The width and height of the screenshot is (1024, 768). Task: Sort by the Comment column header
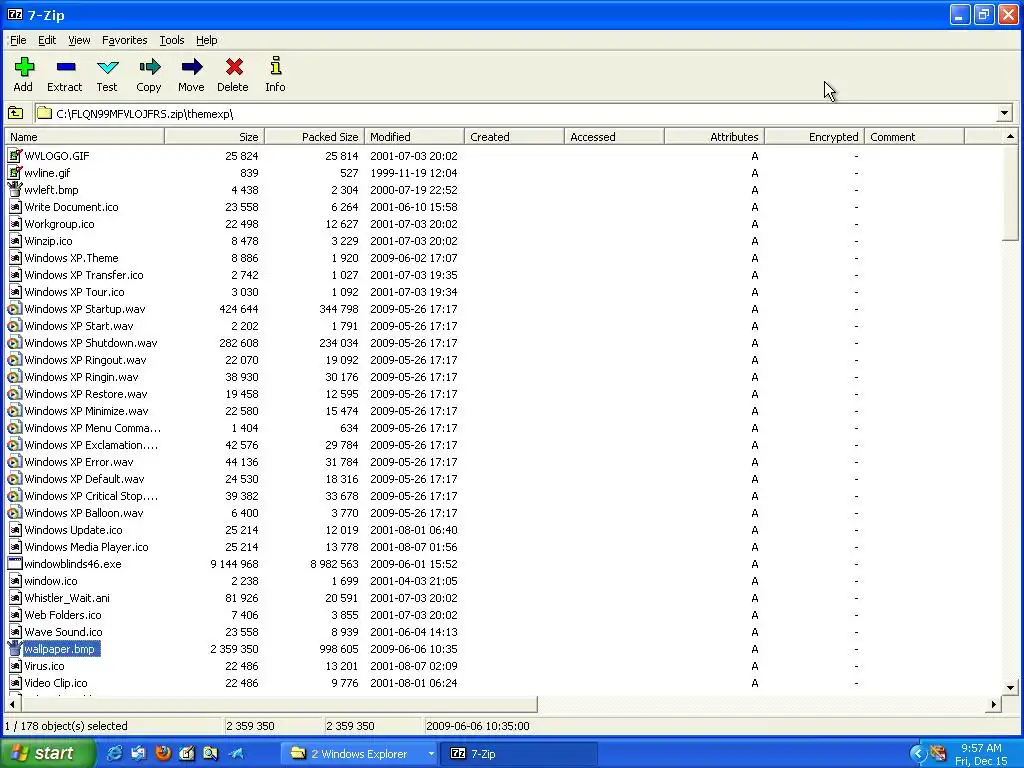[914, 136]
